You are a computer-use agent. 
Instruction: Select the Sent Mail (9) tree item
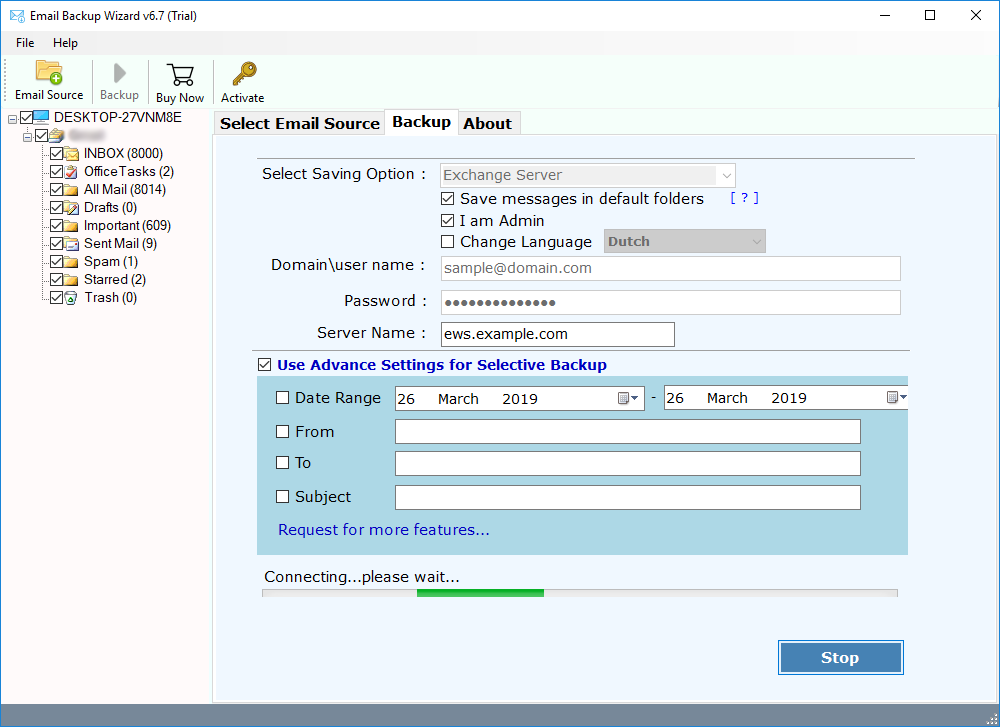[121, 244]
